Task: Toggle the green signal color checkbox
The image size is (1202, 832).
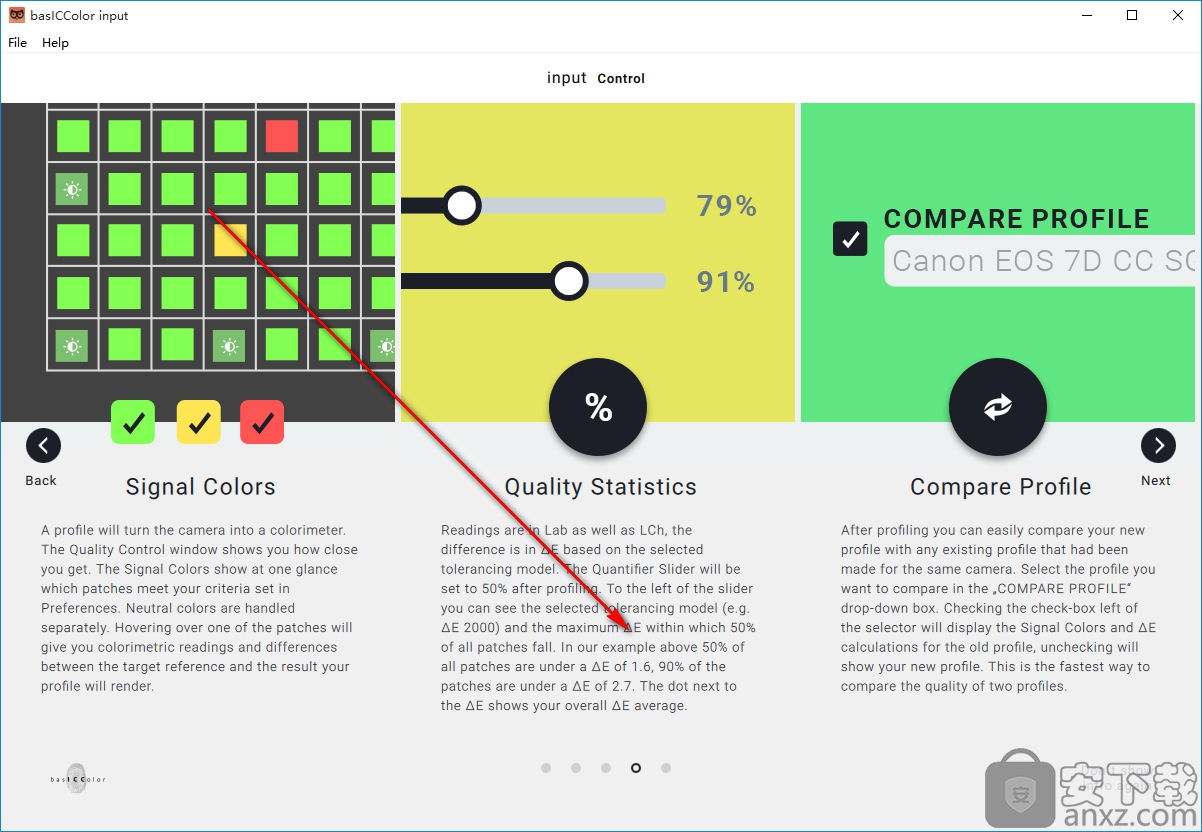Action: point(133,422)
